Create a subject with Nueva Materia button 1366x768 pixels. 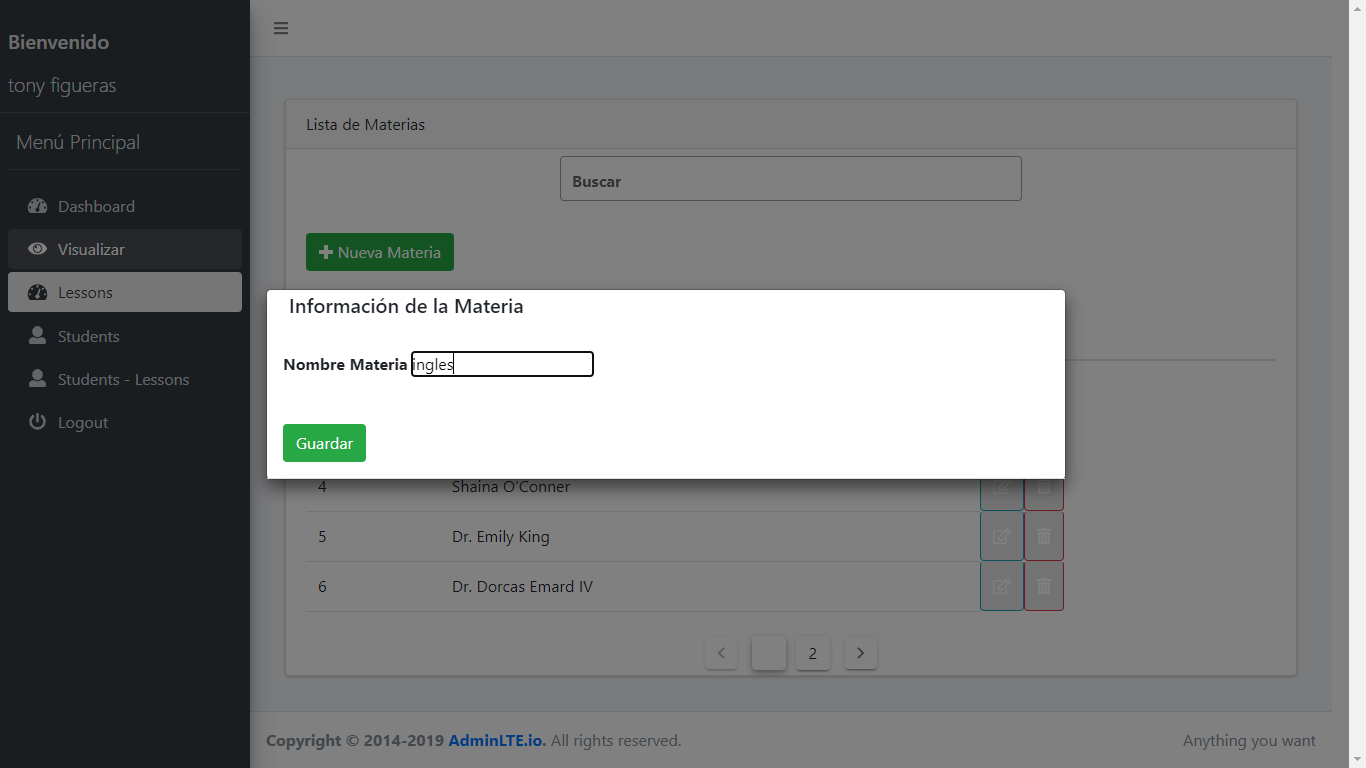point(380,252)
